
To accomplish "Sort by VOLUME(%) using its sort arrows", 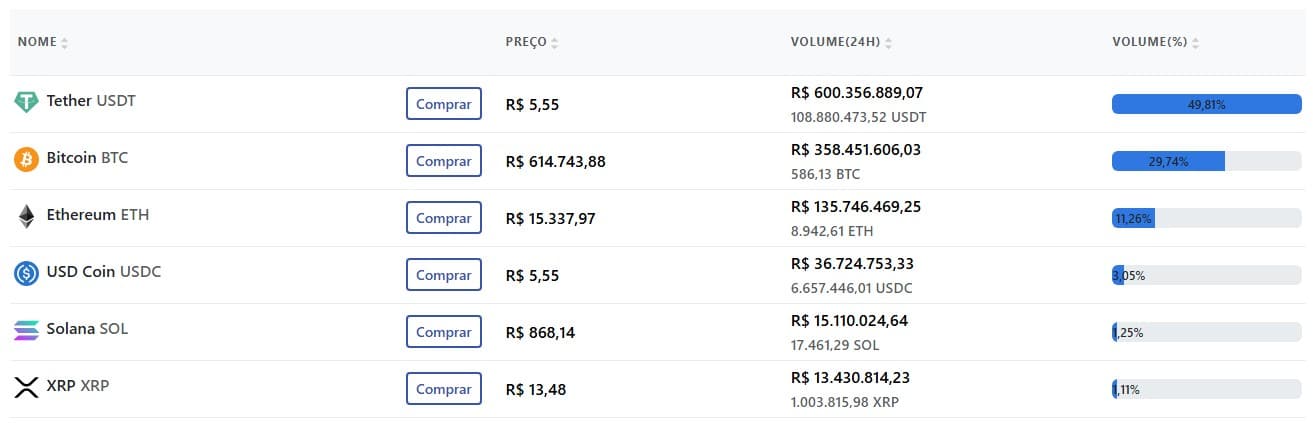I will pos(1195,43).
